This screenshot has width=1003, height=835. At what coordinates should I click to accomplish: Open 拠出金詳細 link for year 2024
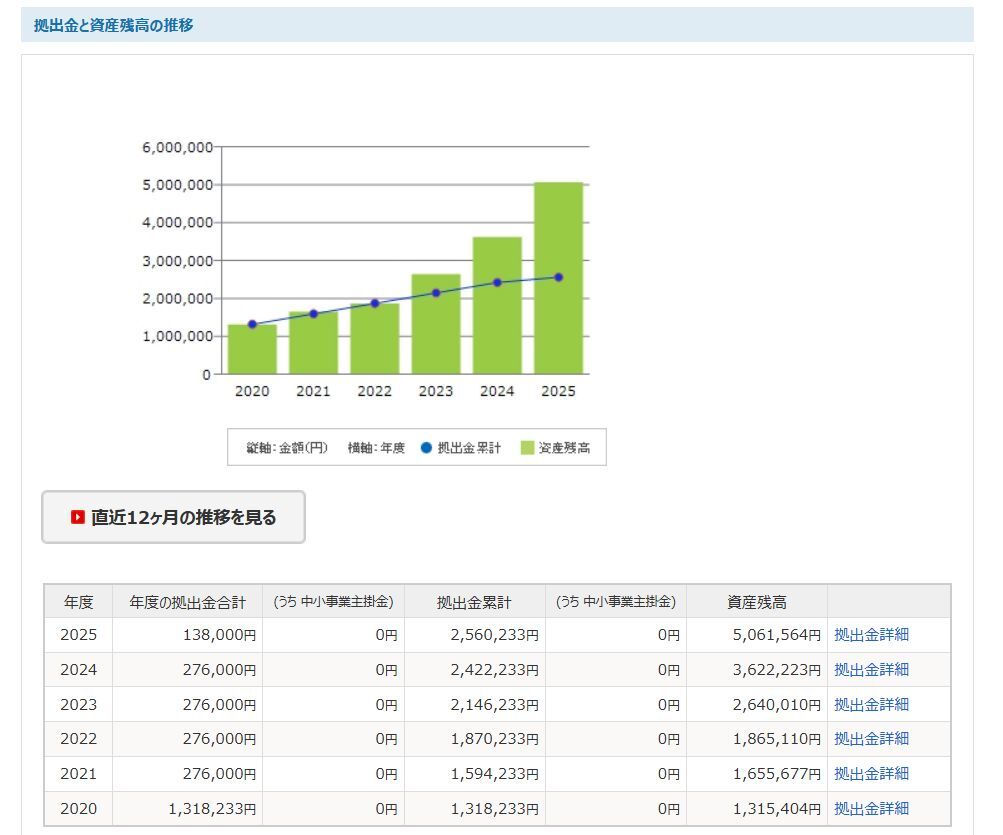click(x=871, y=670)
